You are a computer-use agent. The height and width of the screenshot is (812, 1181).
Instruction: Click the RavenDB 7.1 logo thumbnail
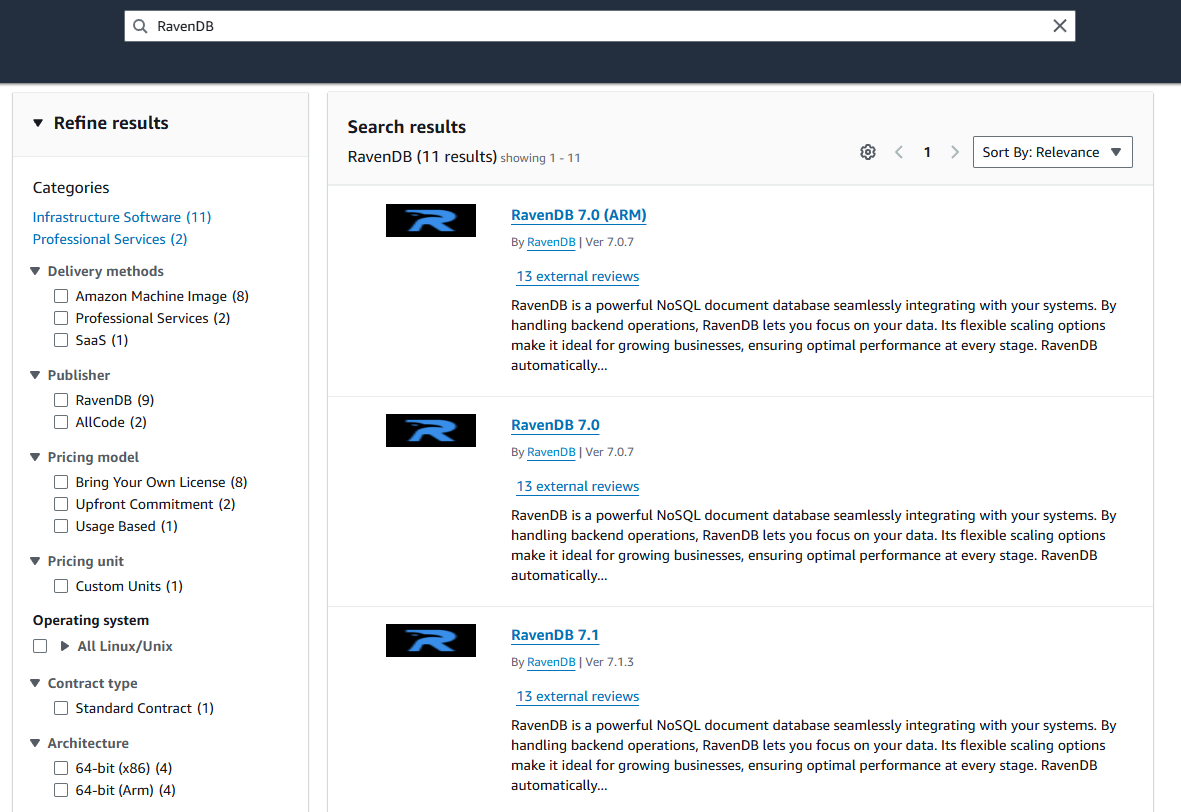[x=431, y=640]
